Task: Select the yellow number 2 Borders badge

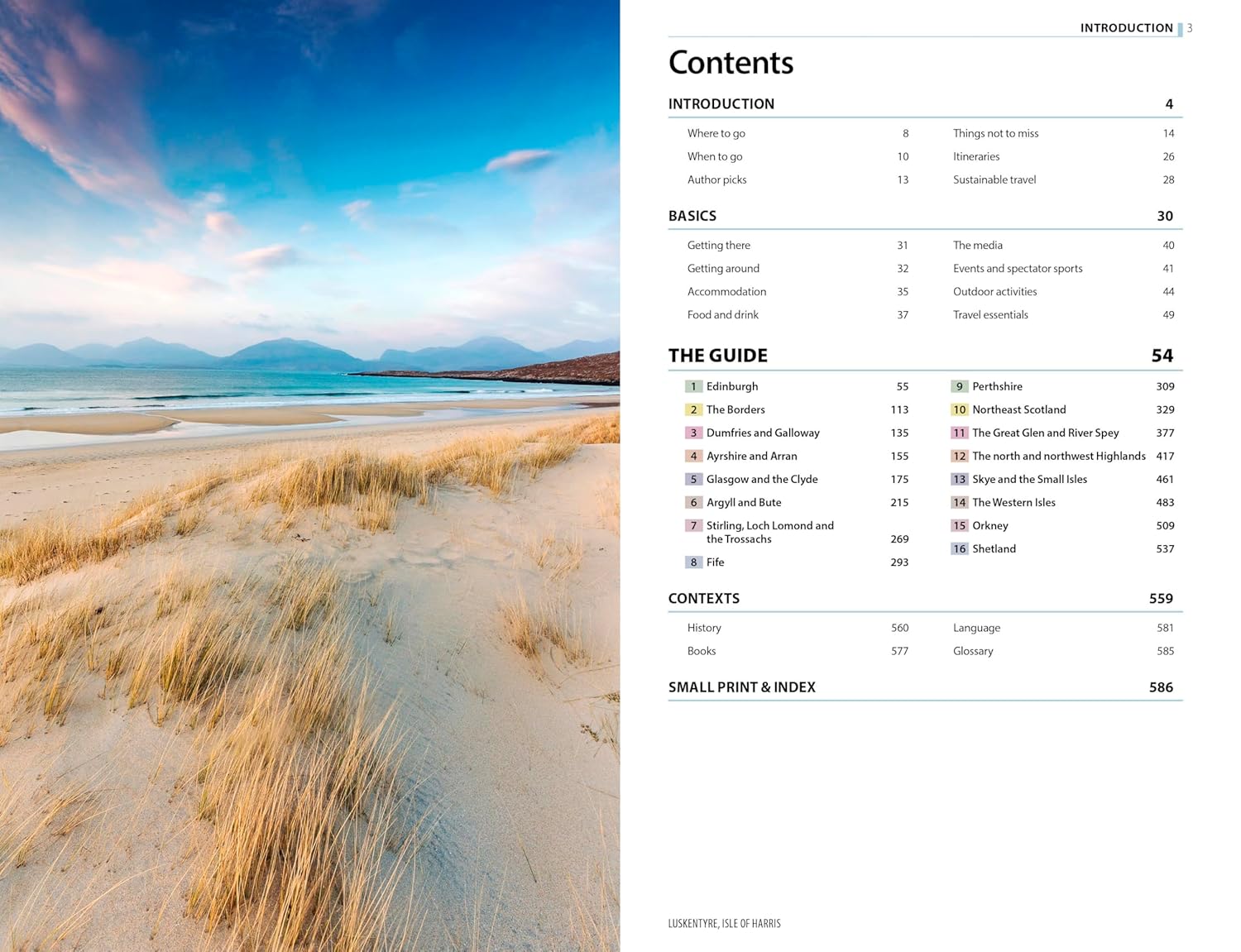Action: coord(693,409)
